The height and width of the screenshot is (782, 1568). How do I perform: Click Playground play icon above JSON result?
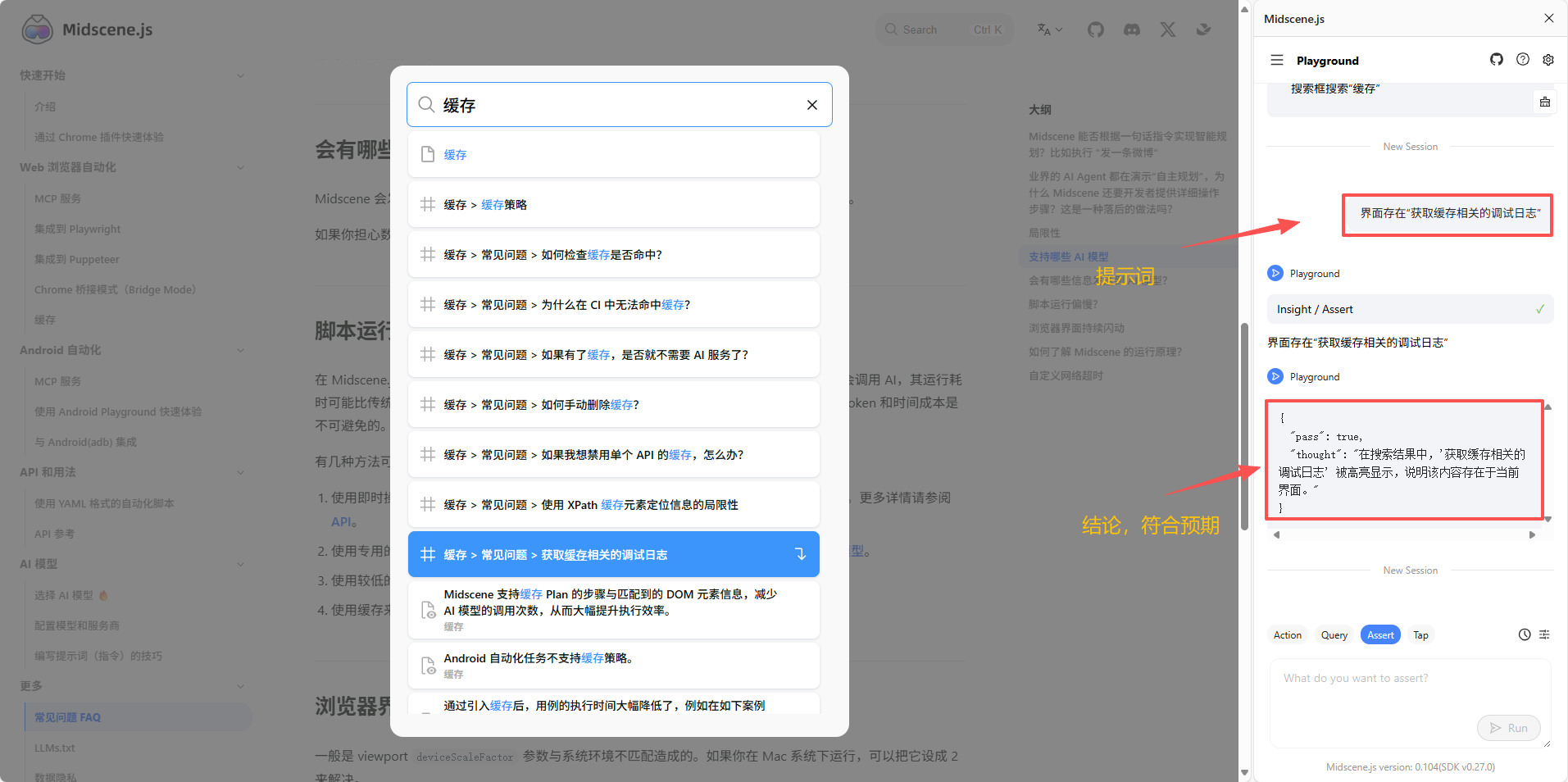coord(1275,376)
